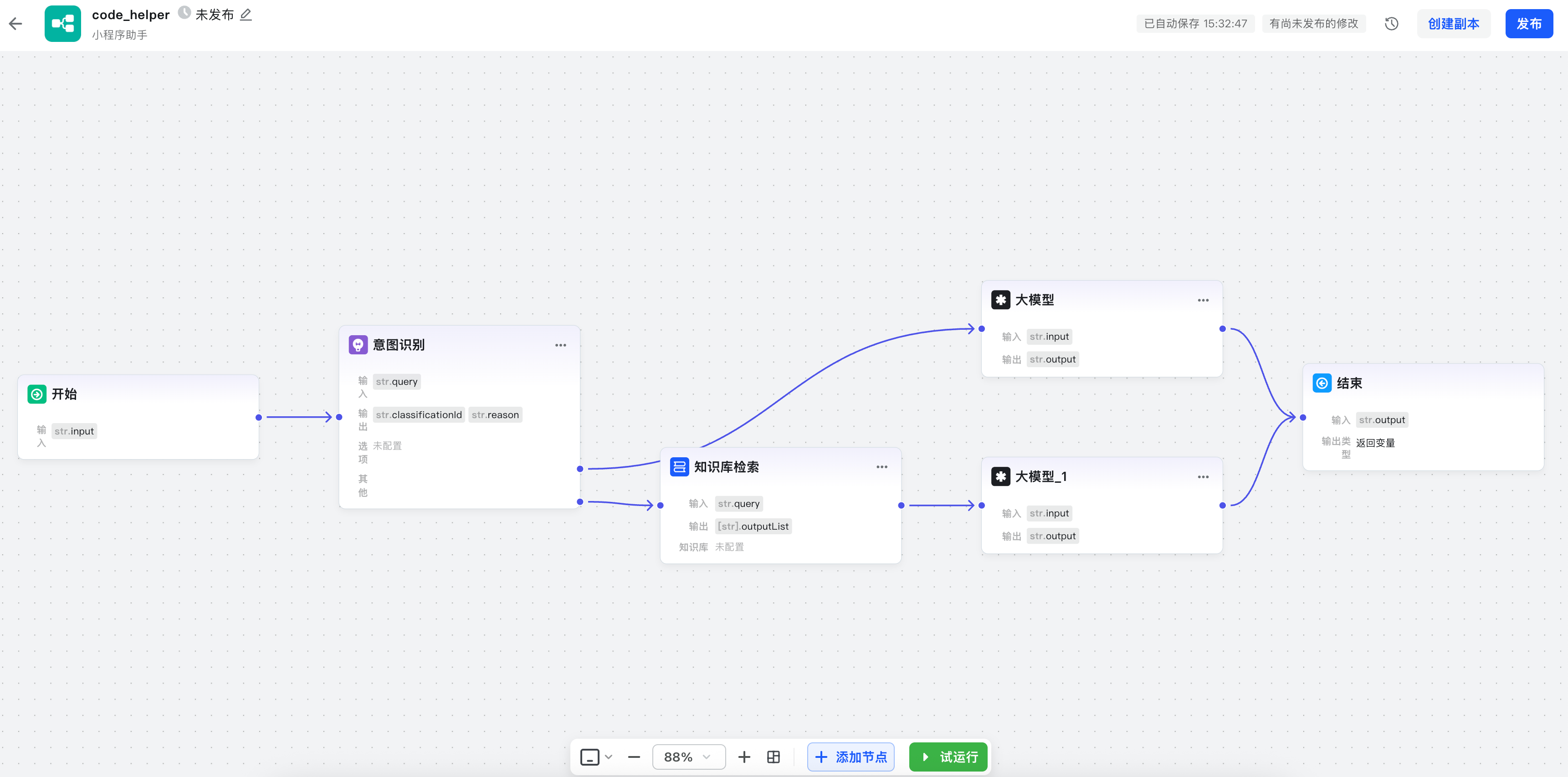This screenshot has height=777, width=1568.
Task: Click str.output tag in 结束 node
Action: pos(1382,420)
